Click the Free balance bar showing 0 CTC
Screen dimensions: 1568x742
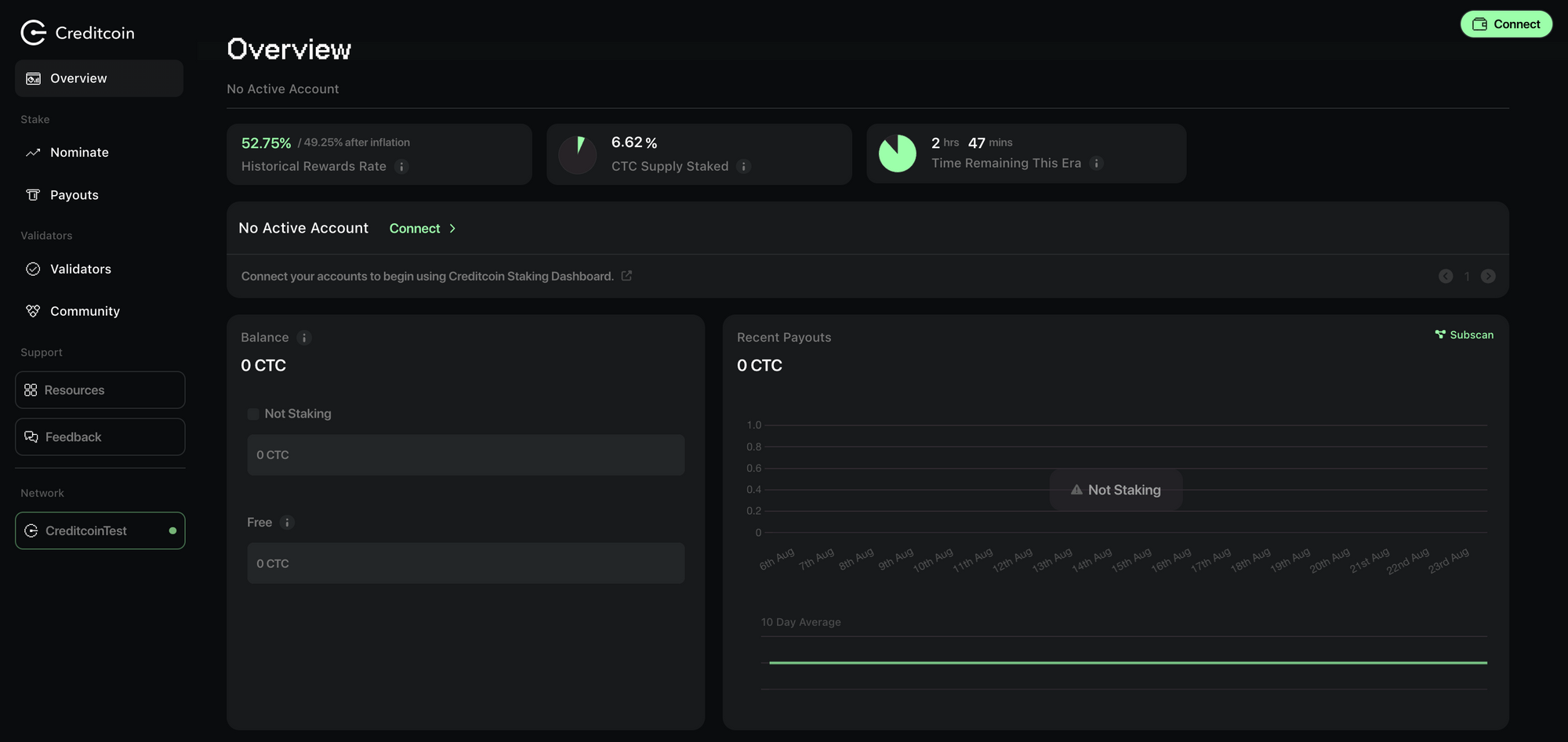tap(466, 563)
